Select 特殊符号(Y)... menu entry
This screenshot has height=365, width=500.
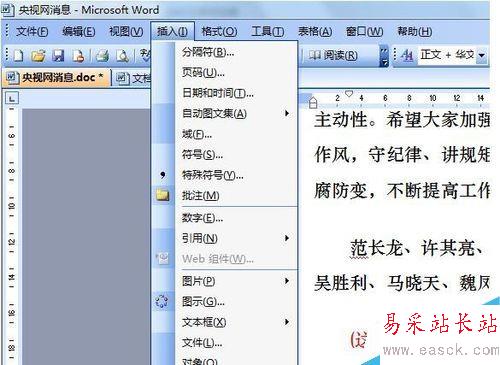[x=224, y=175]
